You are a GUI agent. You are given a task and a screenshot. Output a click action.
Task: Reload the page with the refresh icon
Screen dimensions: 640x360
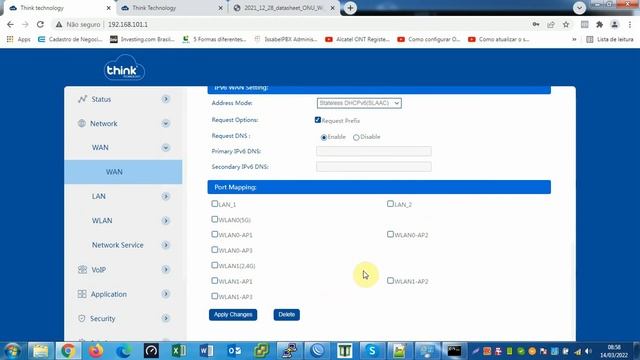pos(40,24)
